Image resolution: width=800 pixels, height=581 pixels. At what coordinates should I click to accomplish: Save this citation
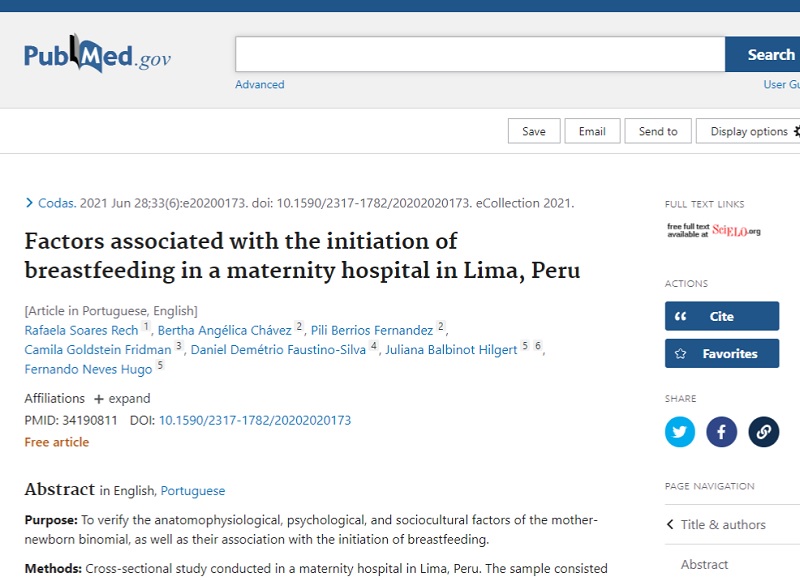coord(534,131)
